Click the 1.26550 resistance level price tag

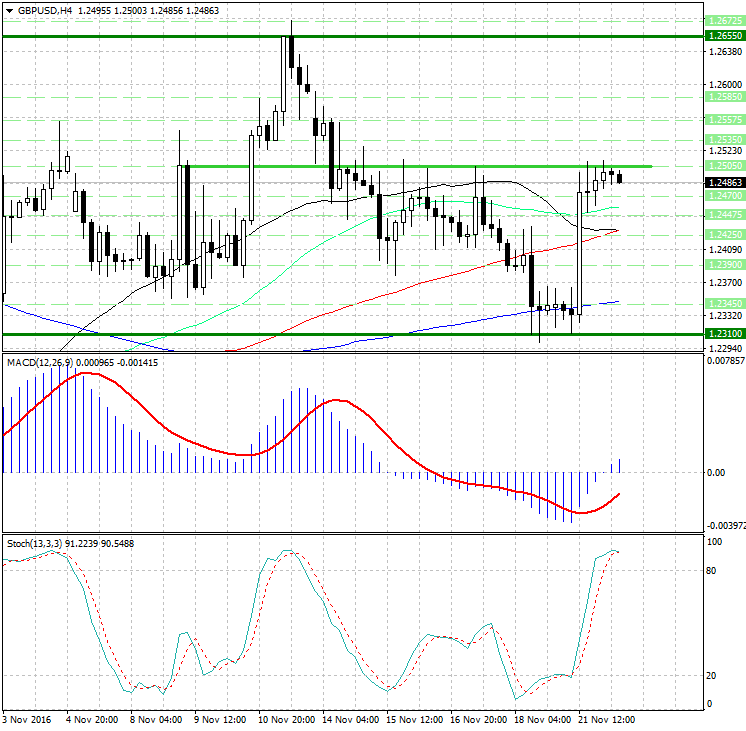click(724, 35)
